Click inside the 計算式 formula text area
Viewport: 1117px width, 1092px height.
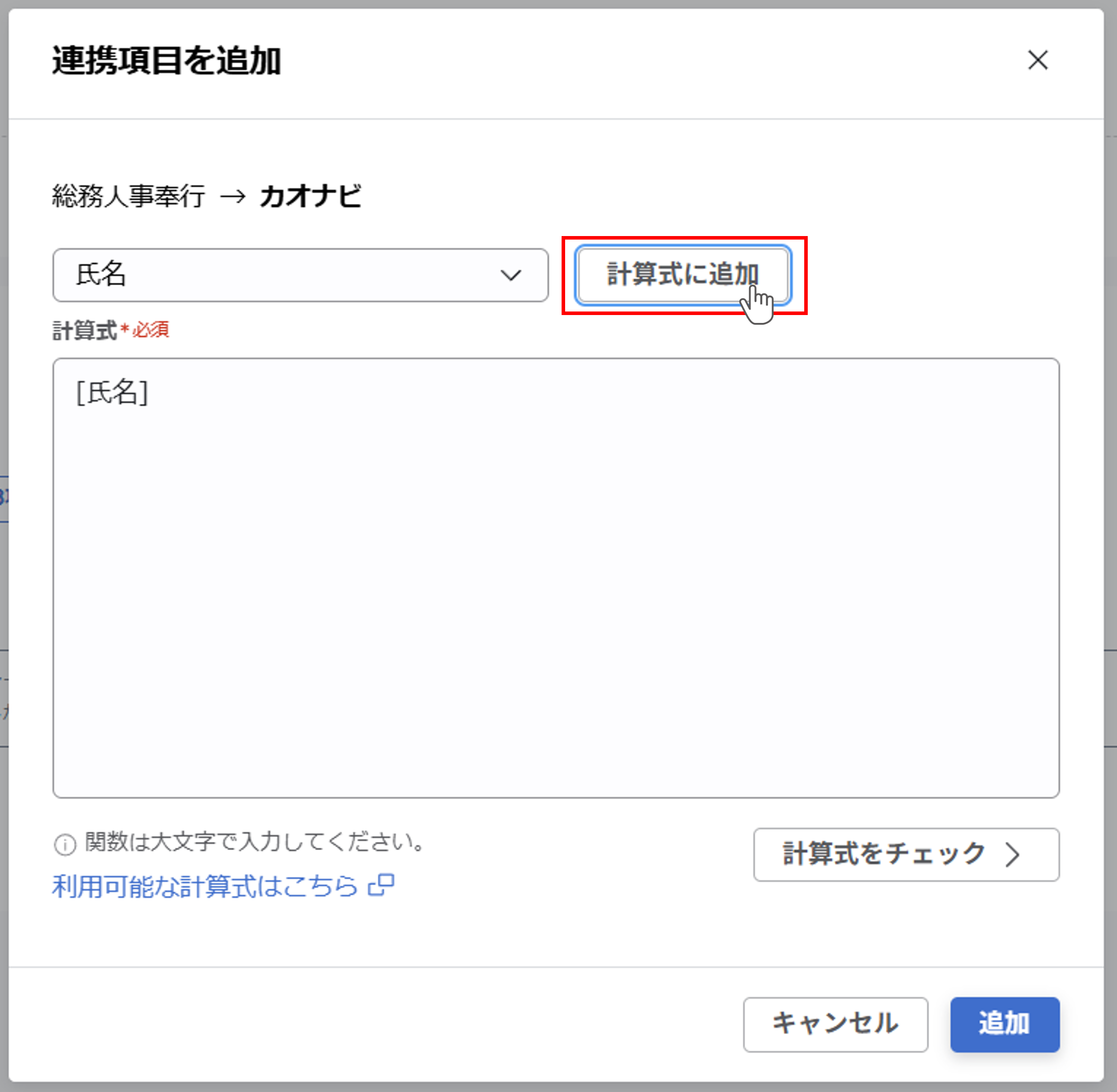pos(556,578)
